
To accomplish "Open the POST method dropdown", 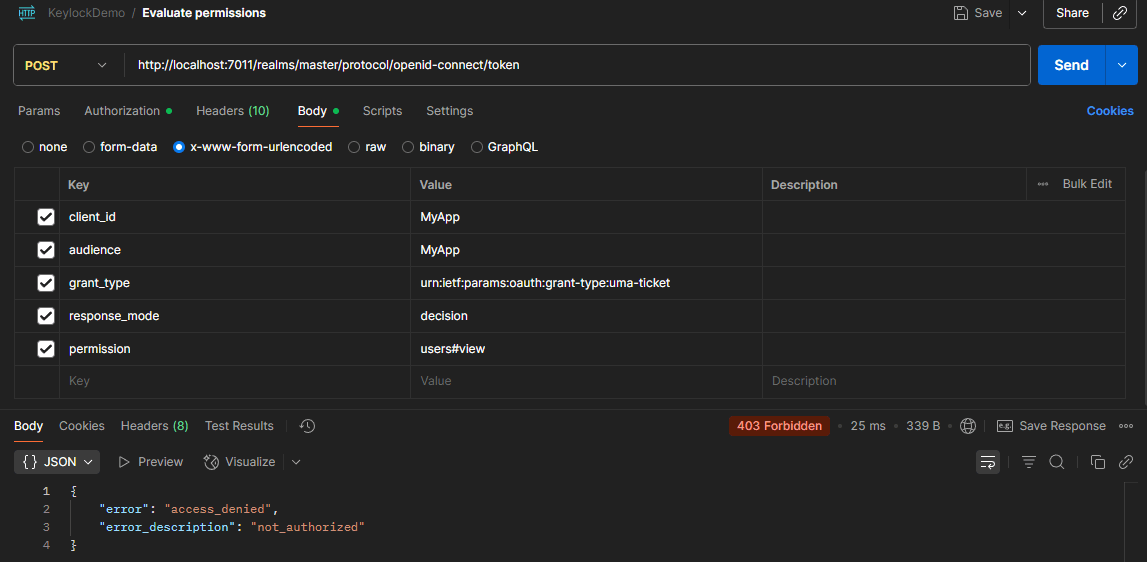I will tap(66, 65).
